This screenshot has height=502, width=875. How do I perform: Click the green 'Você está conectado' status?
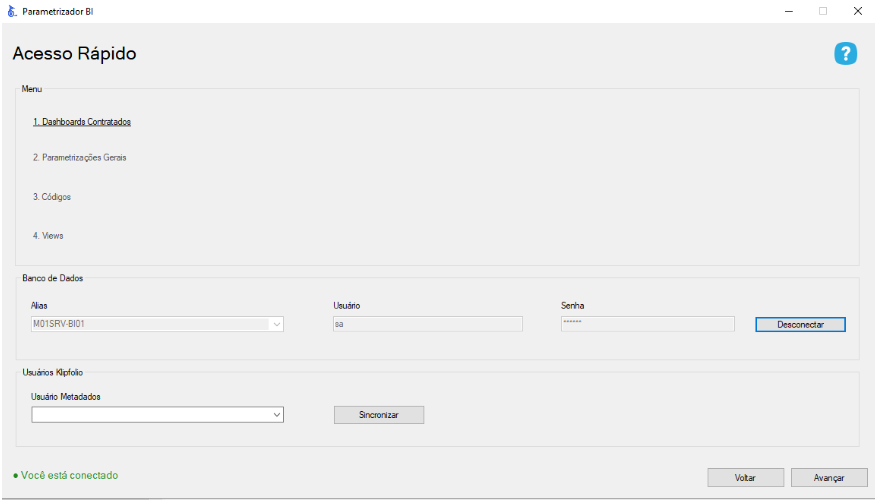(x=66, y=476)
